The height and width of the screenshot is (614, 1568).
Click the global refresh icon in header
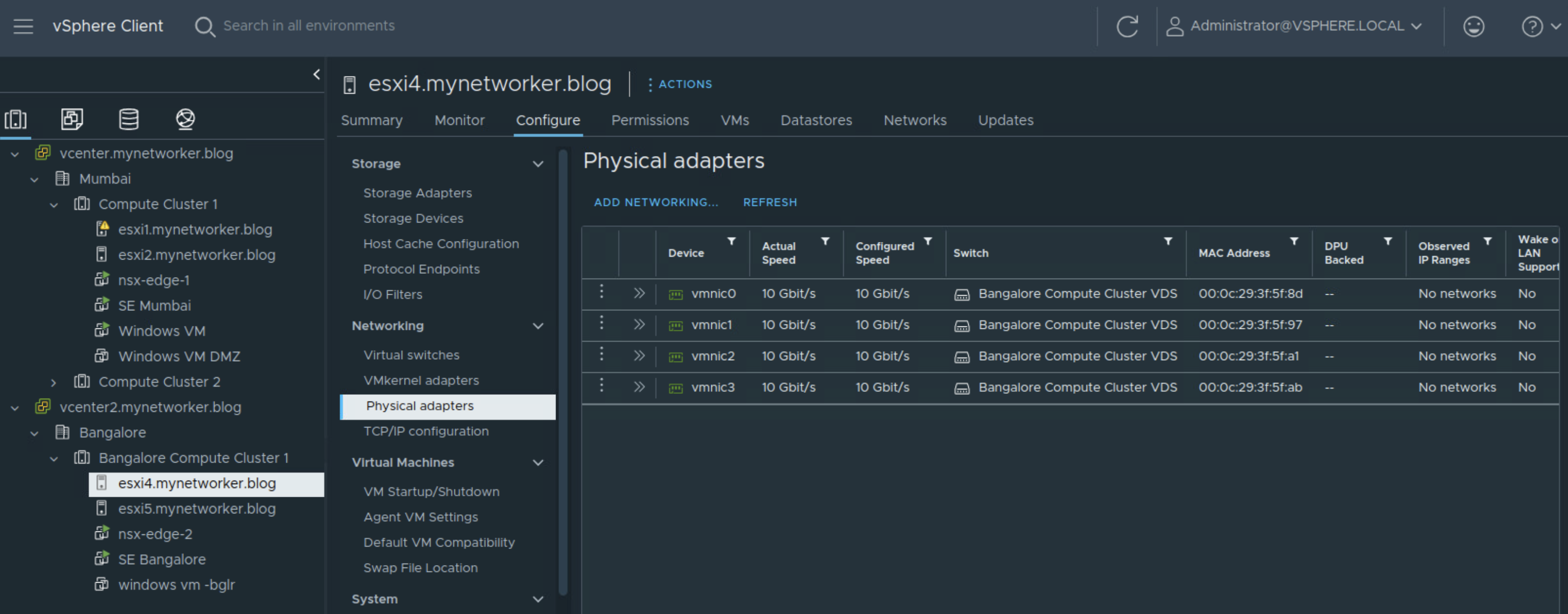pyautogui.click(x=1127, y=26)
